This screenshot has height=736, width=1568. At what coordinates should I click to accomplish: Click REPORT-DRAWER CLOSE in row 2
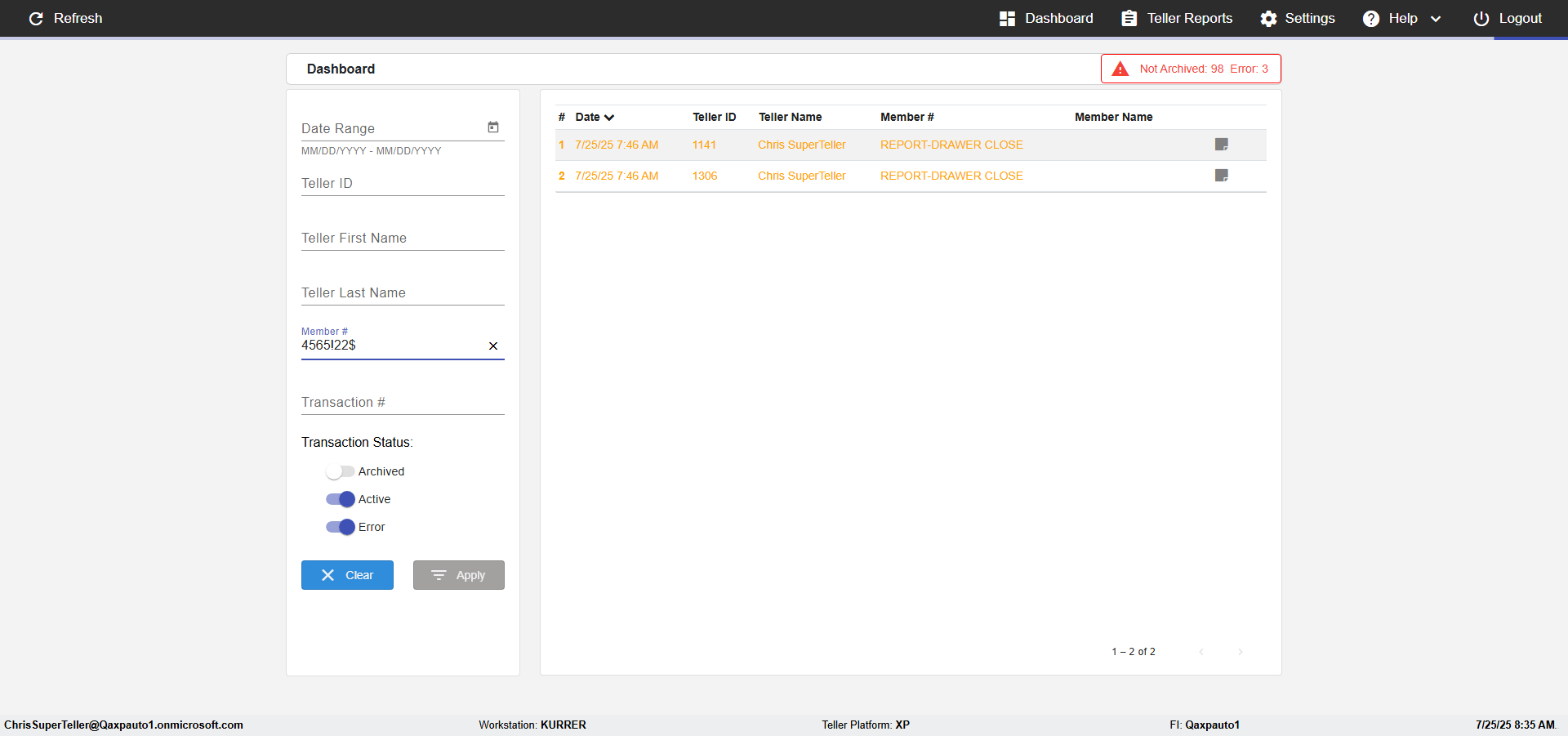click(x=951, y=176)
